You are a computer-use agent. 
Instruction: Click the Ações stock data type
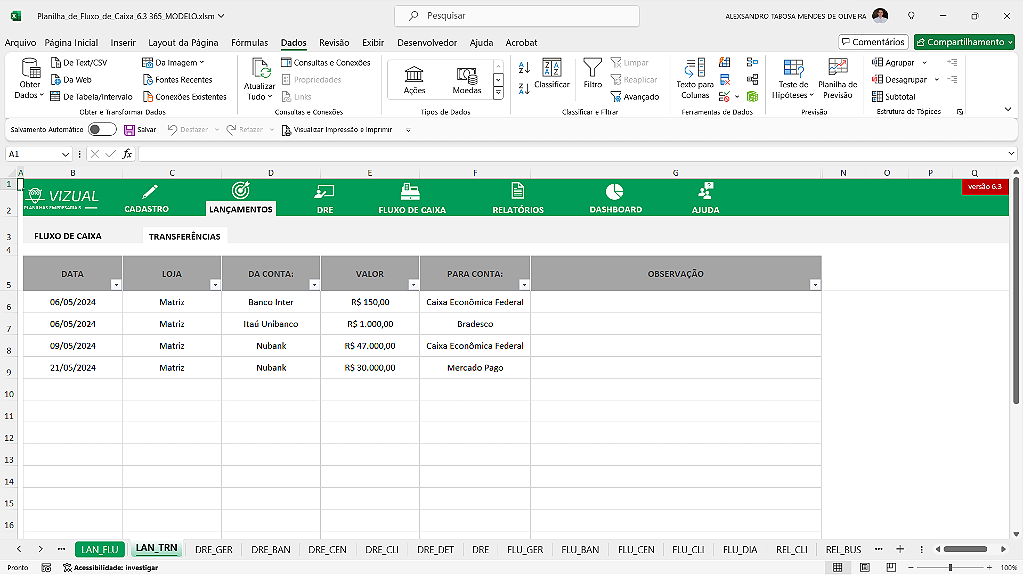click(414, 78)
